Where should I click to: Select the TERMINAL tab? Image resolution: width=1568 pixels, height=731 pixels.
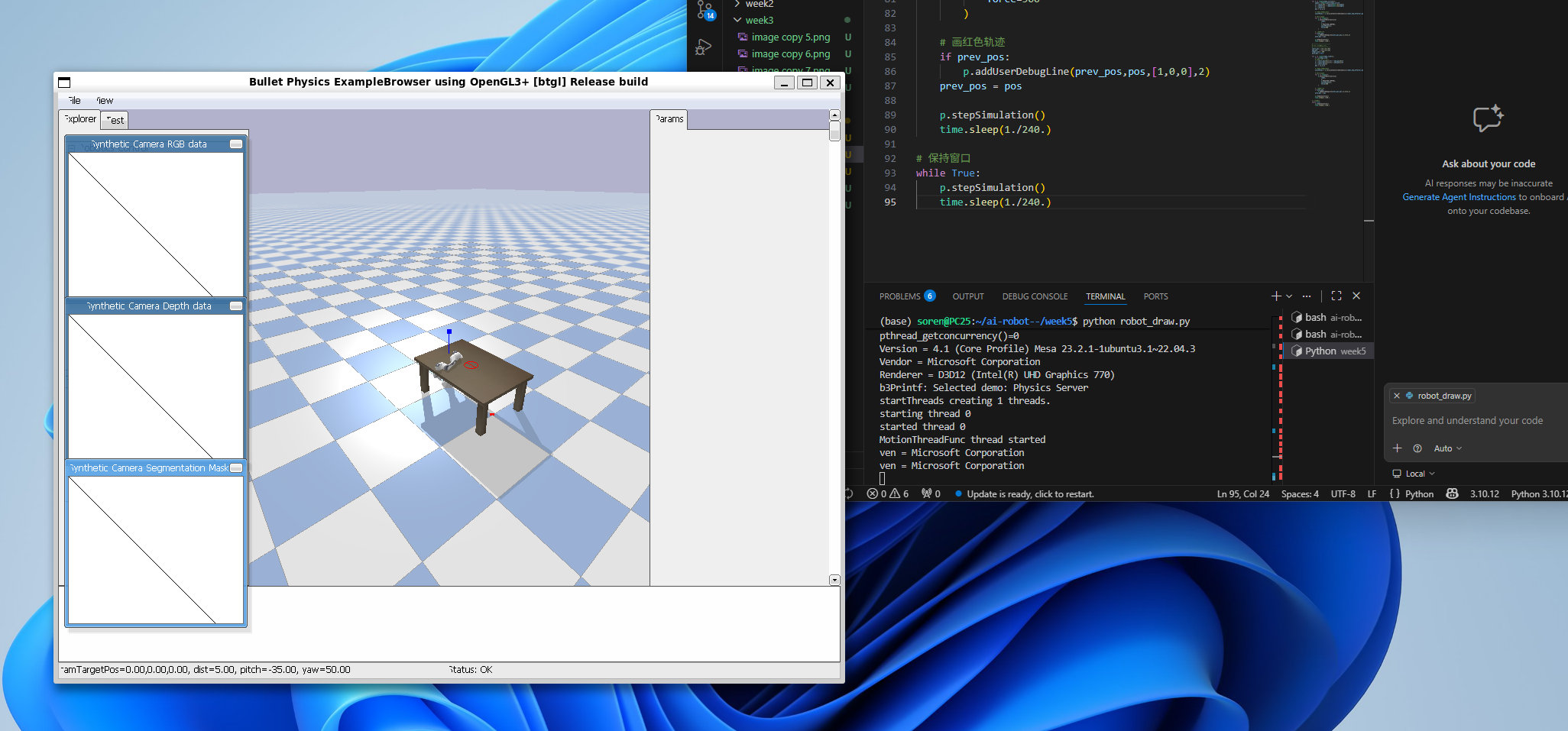click(1105, 296)
